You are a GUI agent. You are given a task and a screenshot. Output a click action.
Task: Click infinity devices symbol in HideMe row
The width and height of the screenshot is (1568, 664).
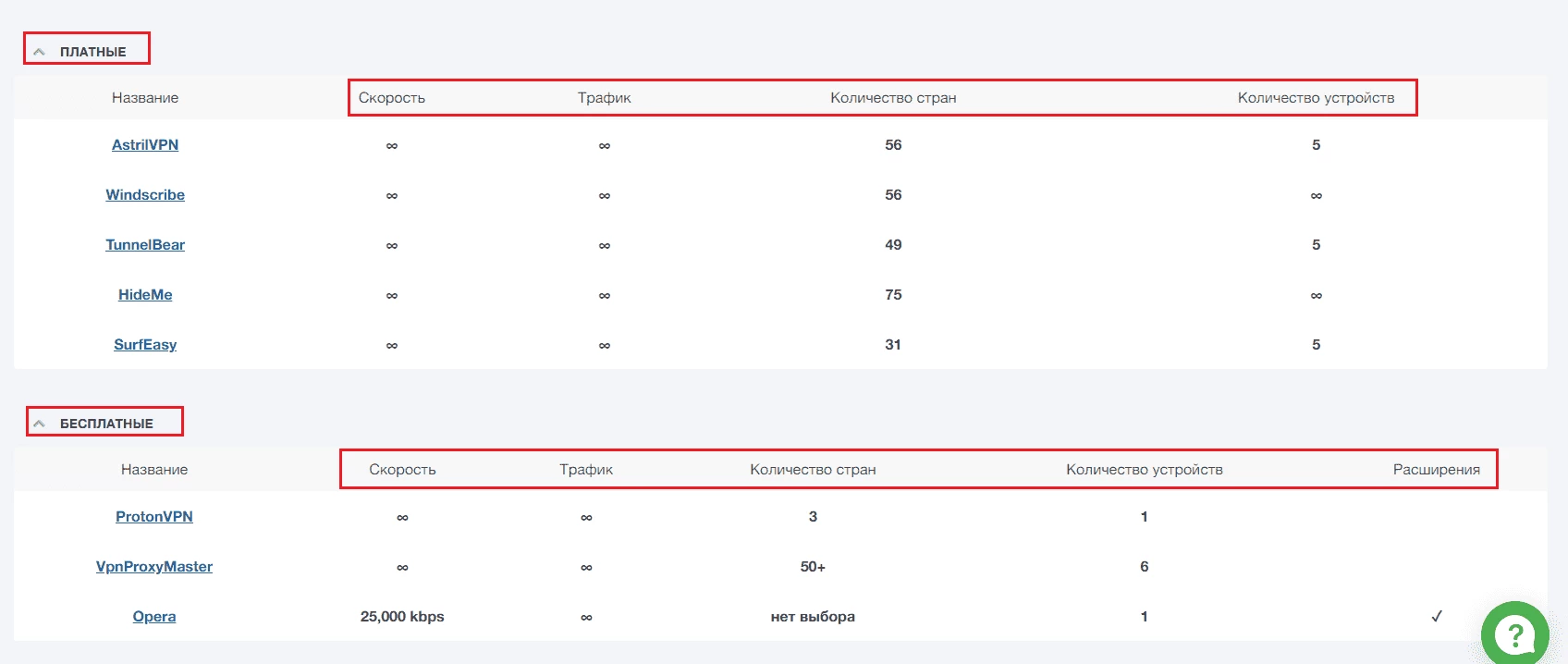pyautogui.click(x=1317, y=296)
